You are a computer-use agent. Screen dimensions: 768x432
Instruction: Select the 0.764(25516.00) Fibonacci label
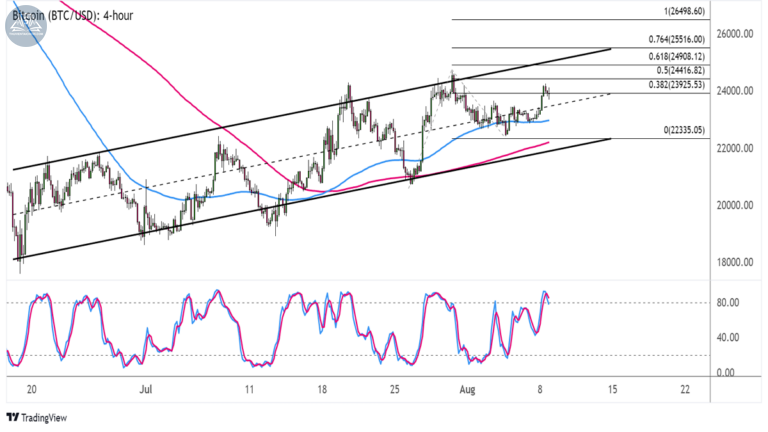tap(676, 39)
